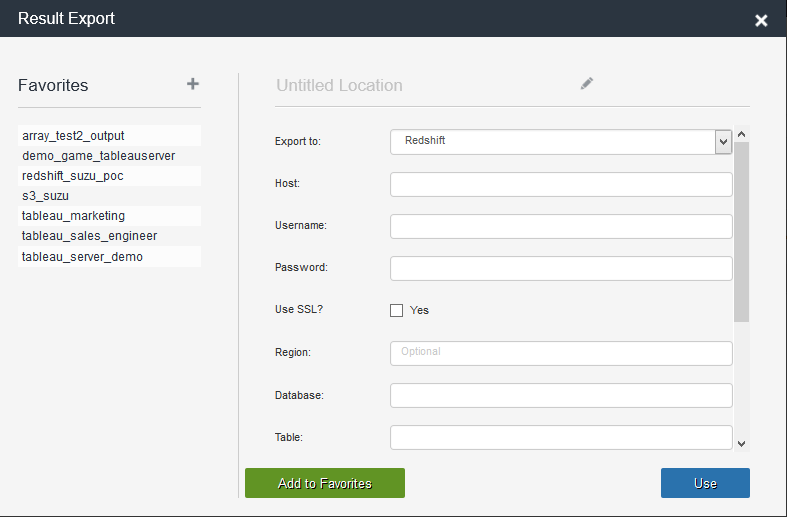The image size is (787, 517).
Task: Click the plus icon beside Favorites
Action: click(193, 84)
